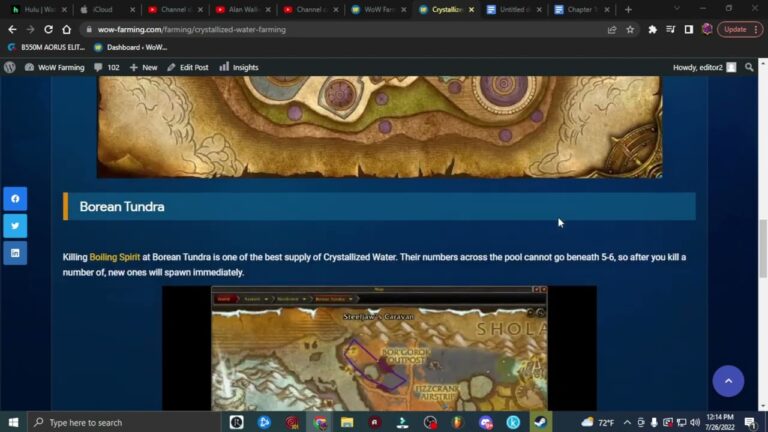Open a new browser tab
768x432 pixels.
point(628,9)
